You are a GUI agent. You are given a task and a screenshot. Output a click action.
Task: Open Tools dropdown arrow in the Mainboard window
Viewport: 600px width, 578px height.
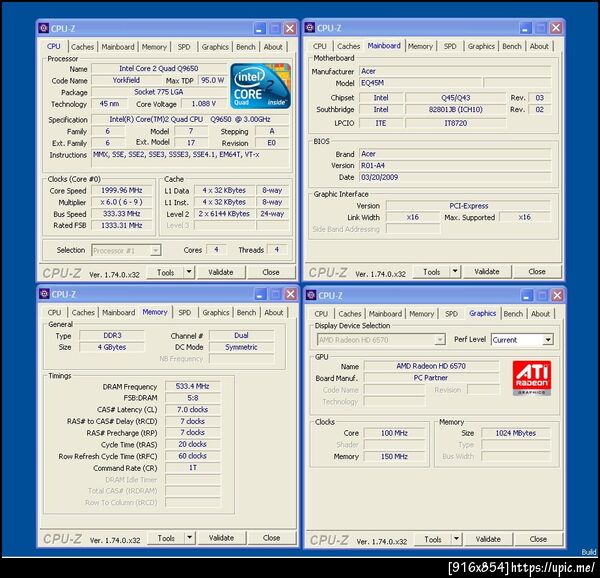click(x=455, y=272)
